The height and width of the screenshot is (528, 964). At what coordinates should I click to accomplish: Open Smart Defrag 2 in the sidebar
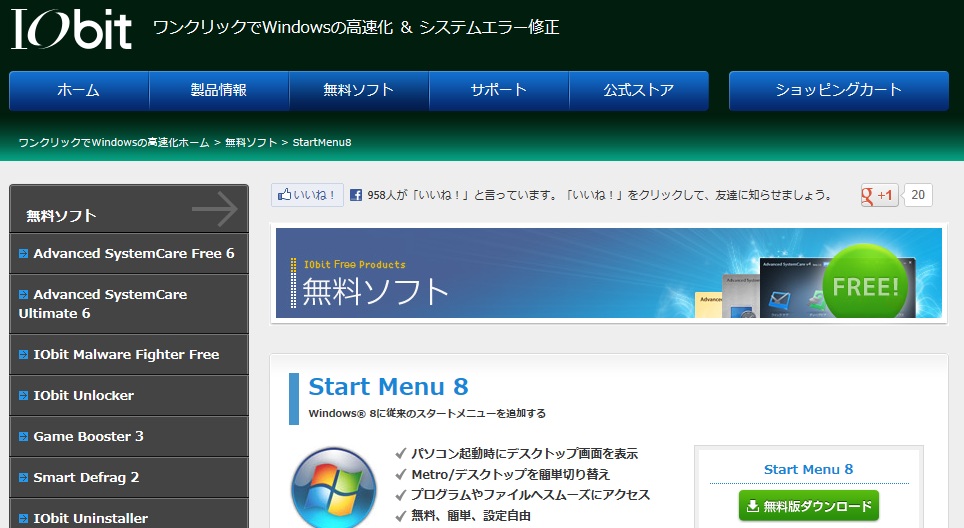pos(129,478)
